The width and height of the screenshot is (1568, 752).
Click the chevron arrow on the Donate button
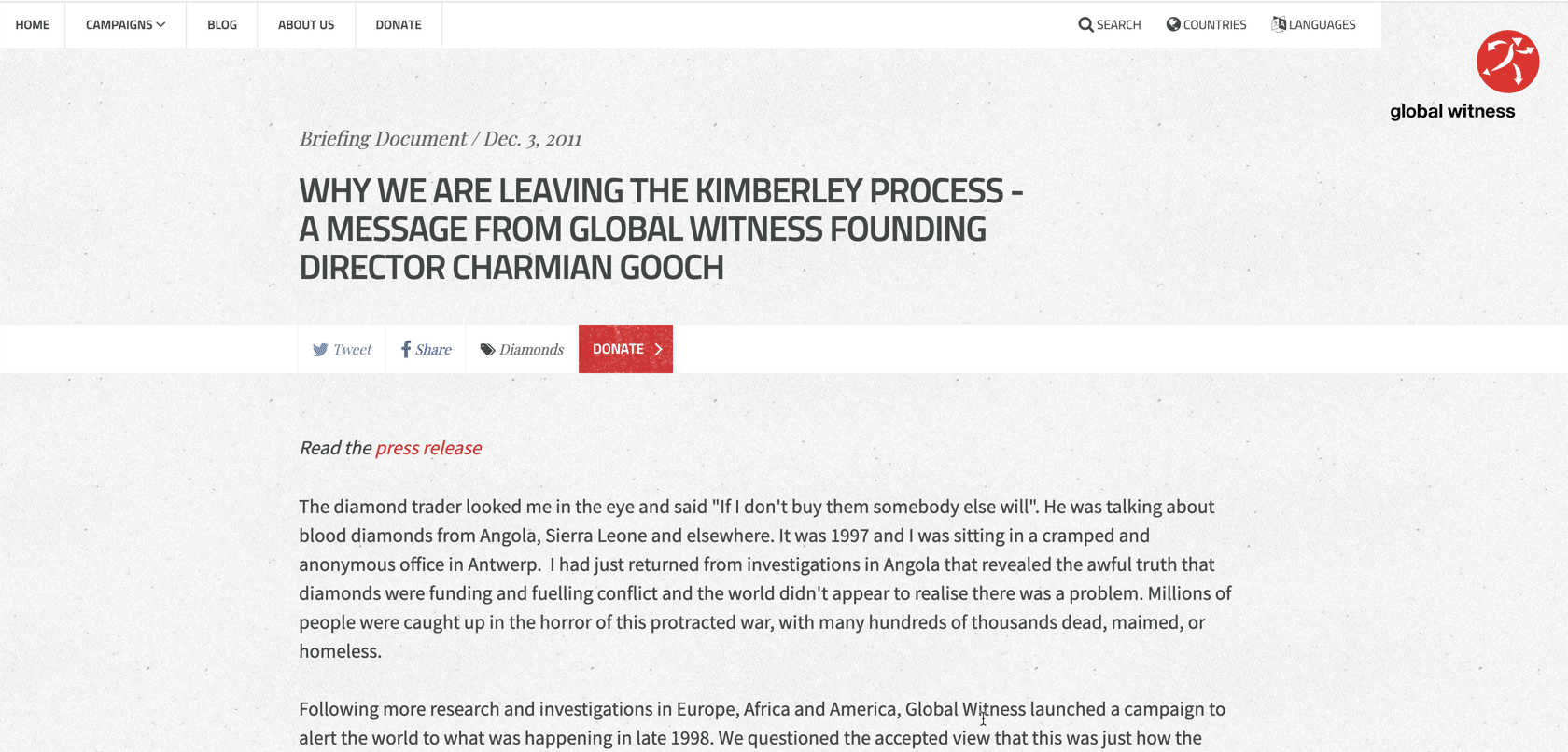pos(658,348)
